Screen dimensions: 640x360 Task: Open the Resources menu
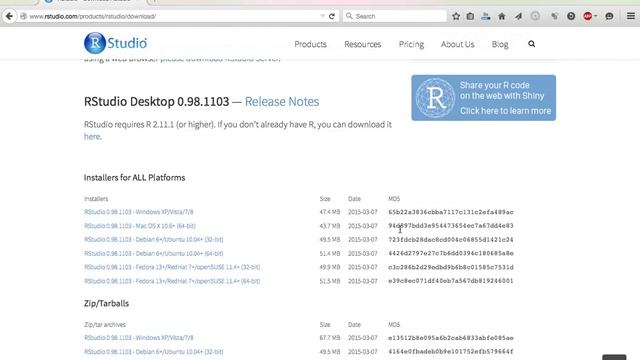pos(362,44)
